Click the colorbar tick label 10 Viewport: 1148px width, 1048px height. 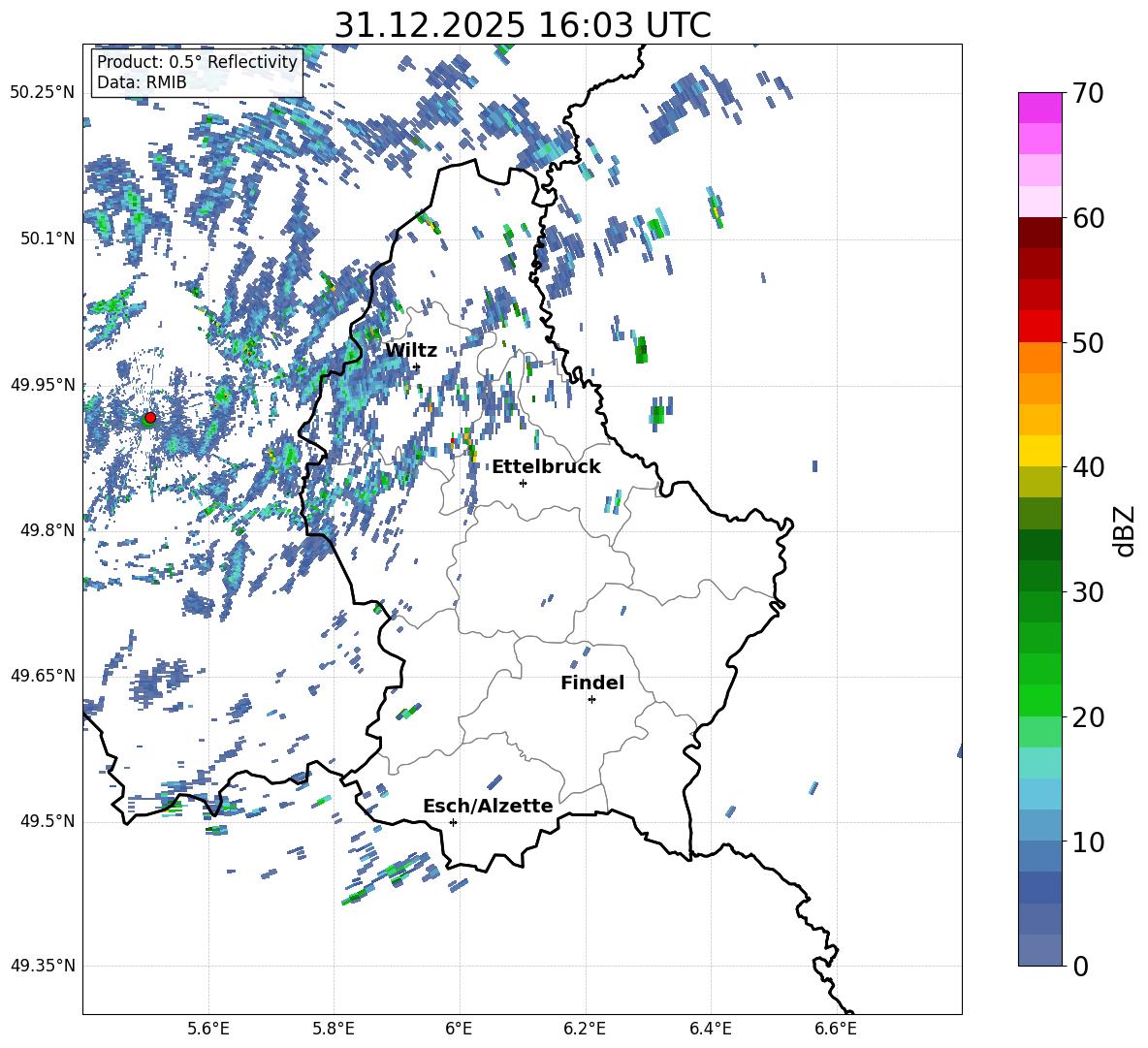click(1089, 842)
